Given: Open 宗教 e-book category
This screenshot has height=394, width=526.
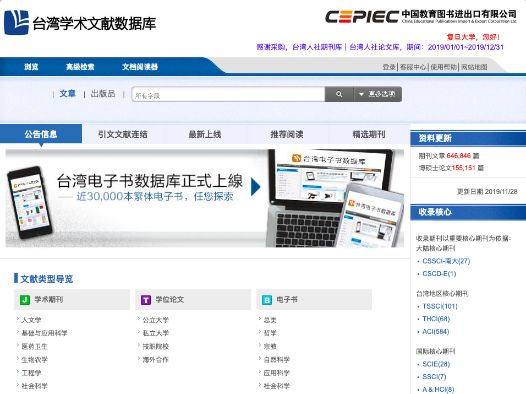Looking at the screenshot, I should pyautogui.click(x=270, y=346).
